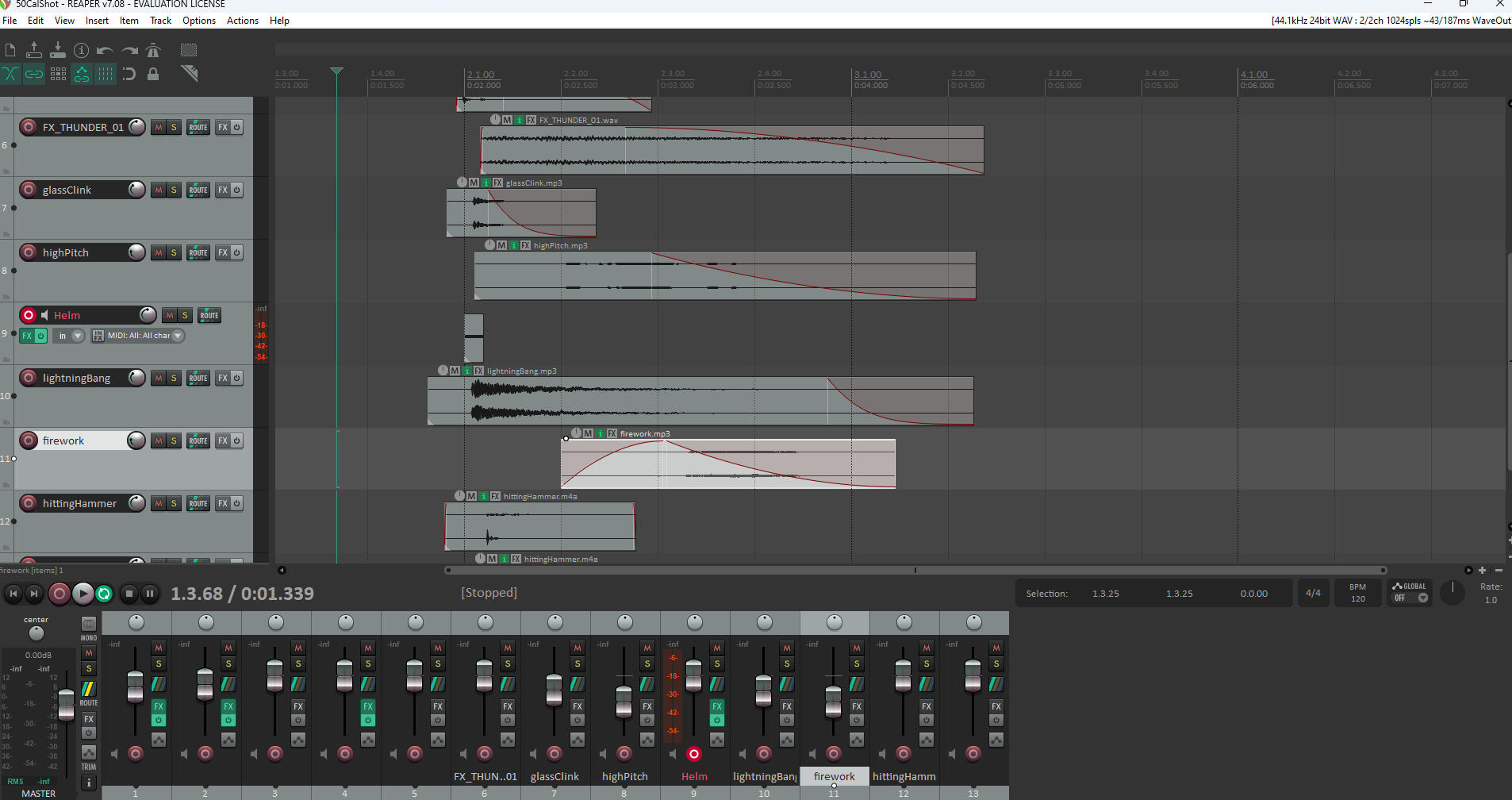Click the metronome icon in the toolbar
The height and width of the screenshot is (800, 1512).
[153, 51]
